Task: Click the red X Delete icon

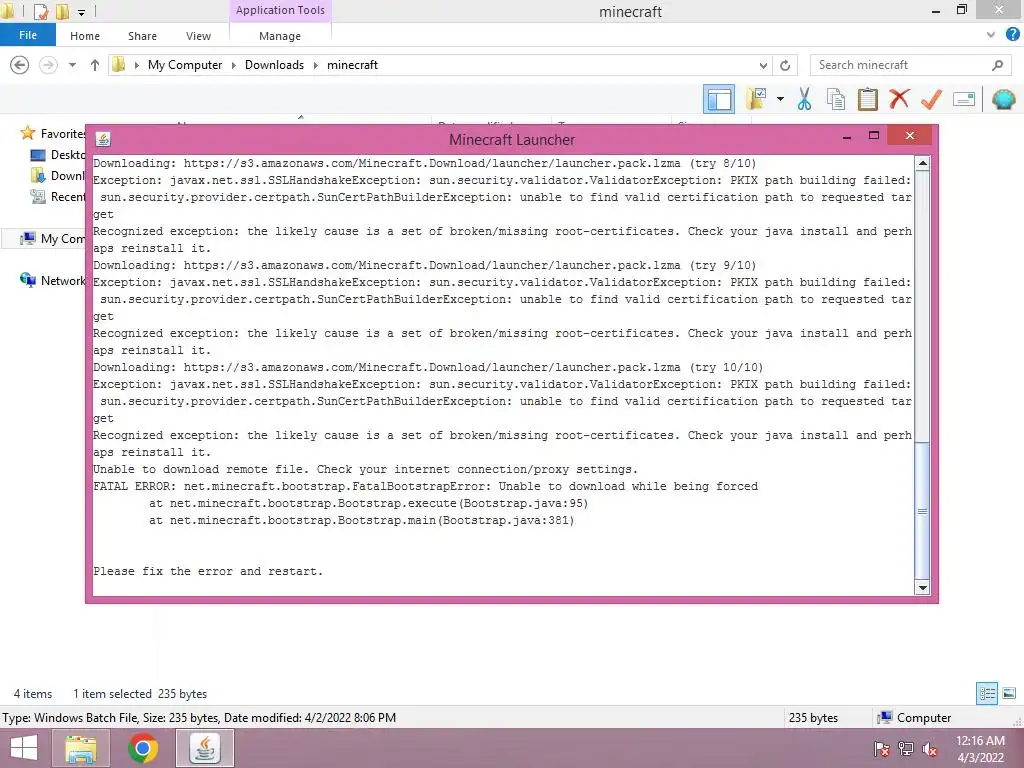Action: 899,99
